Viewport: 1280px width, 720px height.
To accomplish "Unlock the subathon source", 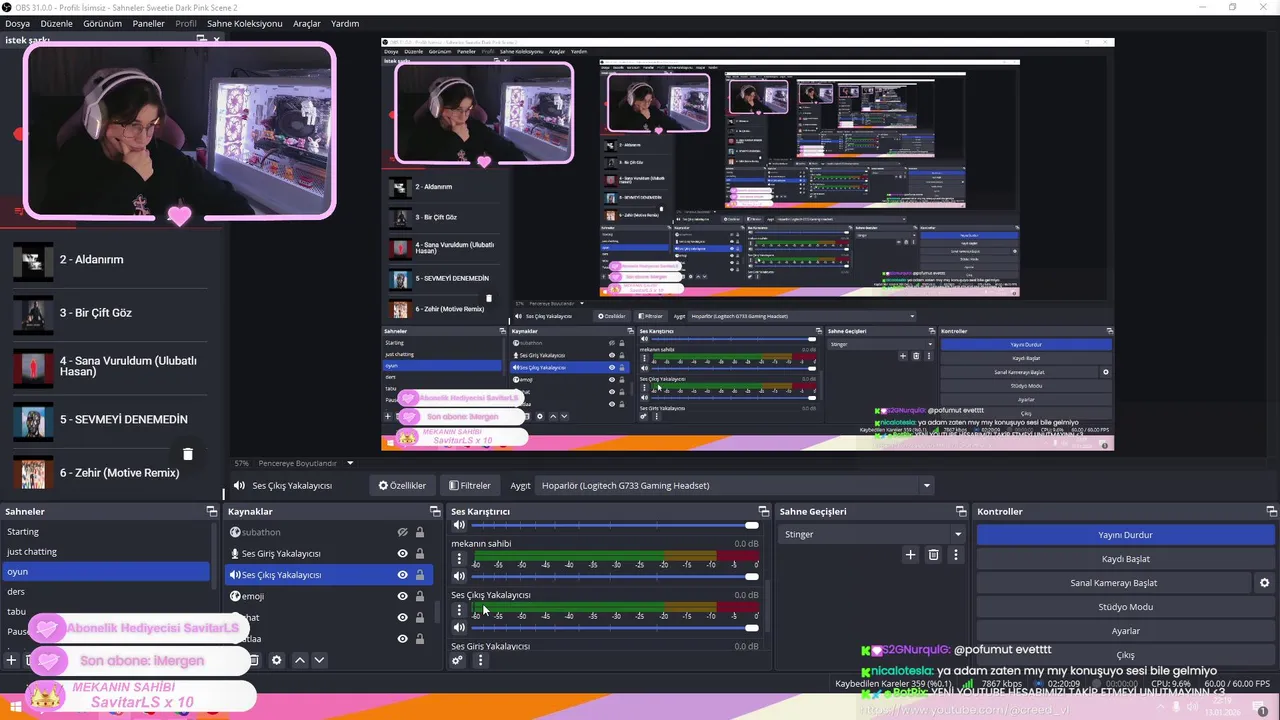I will click(419, 533).
